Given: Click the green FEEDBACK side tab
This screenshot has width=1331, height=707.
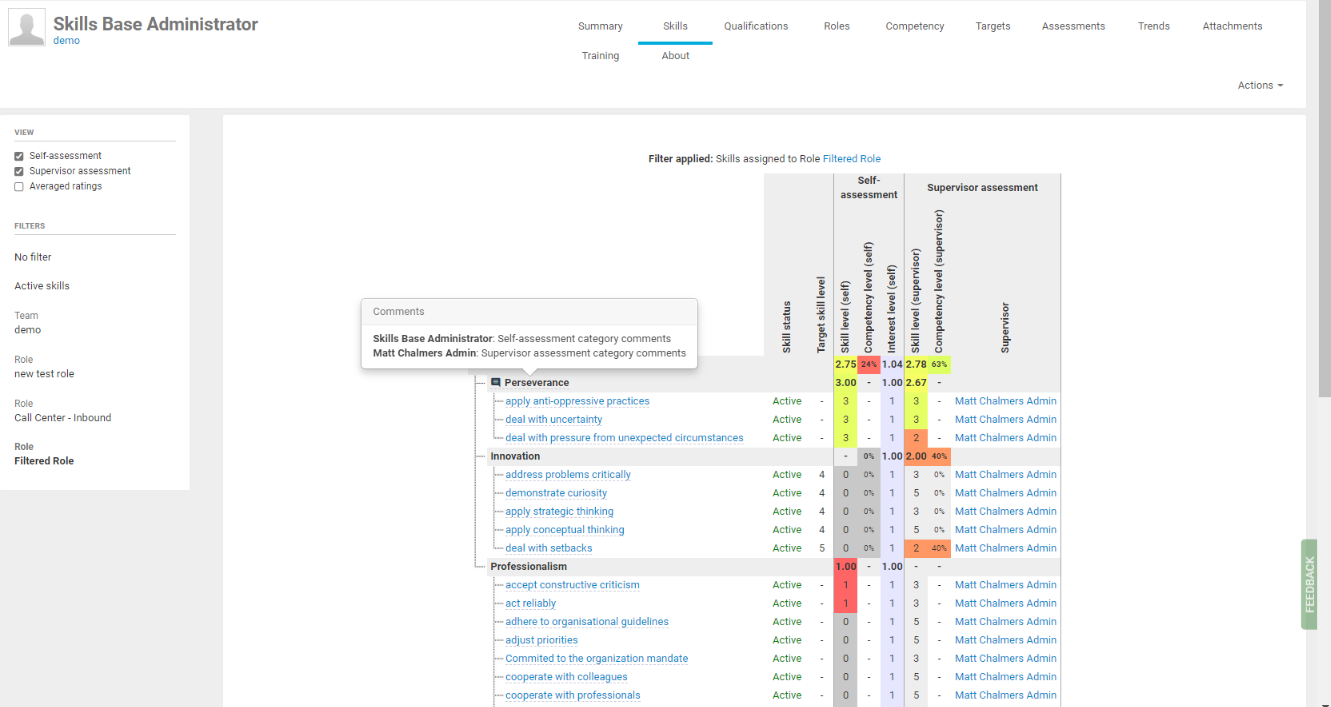Looking at the screenshot, I should click(1309, 584).
